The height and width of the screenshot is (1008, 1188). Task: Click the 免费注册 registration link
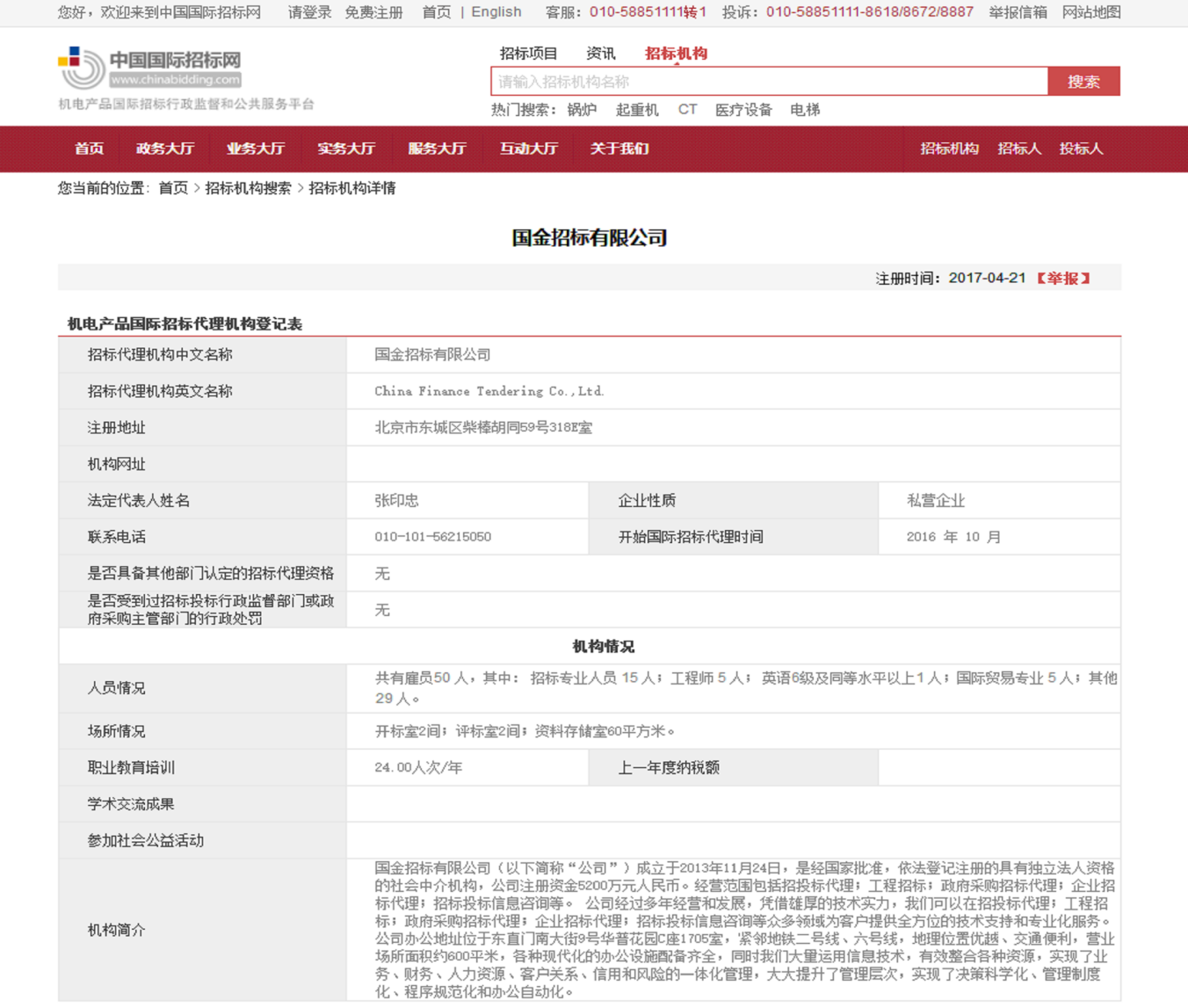pos(373,12)
